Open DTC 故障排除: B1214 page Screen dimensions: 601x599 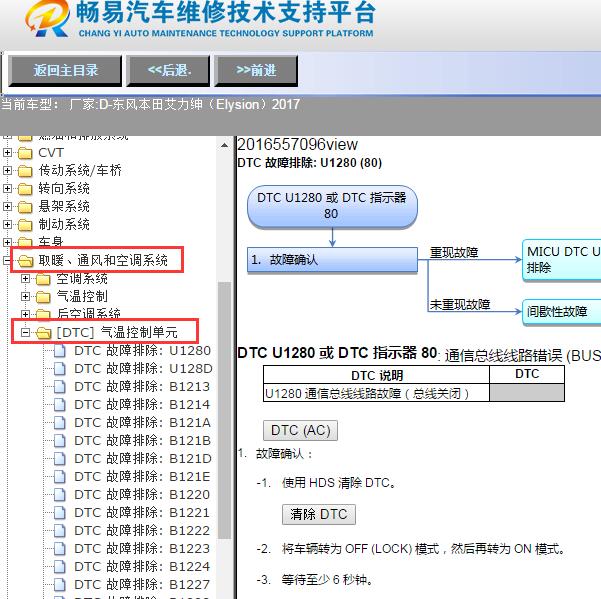click(x=142, y=405)
